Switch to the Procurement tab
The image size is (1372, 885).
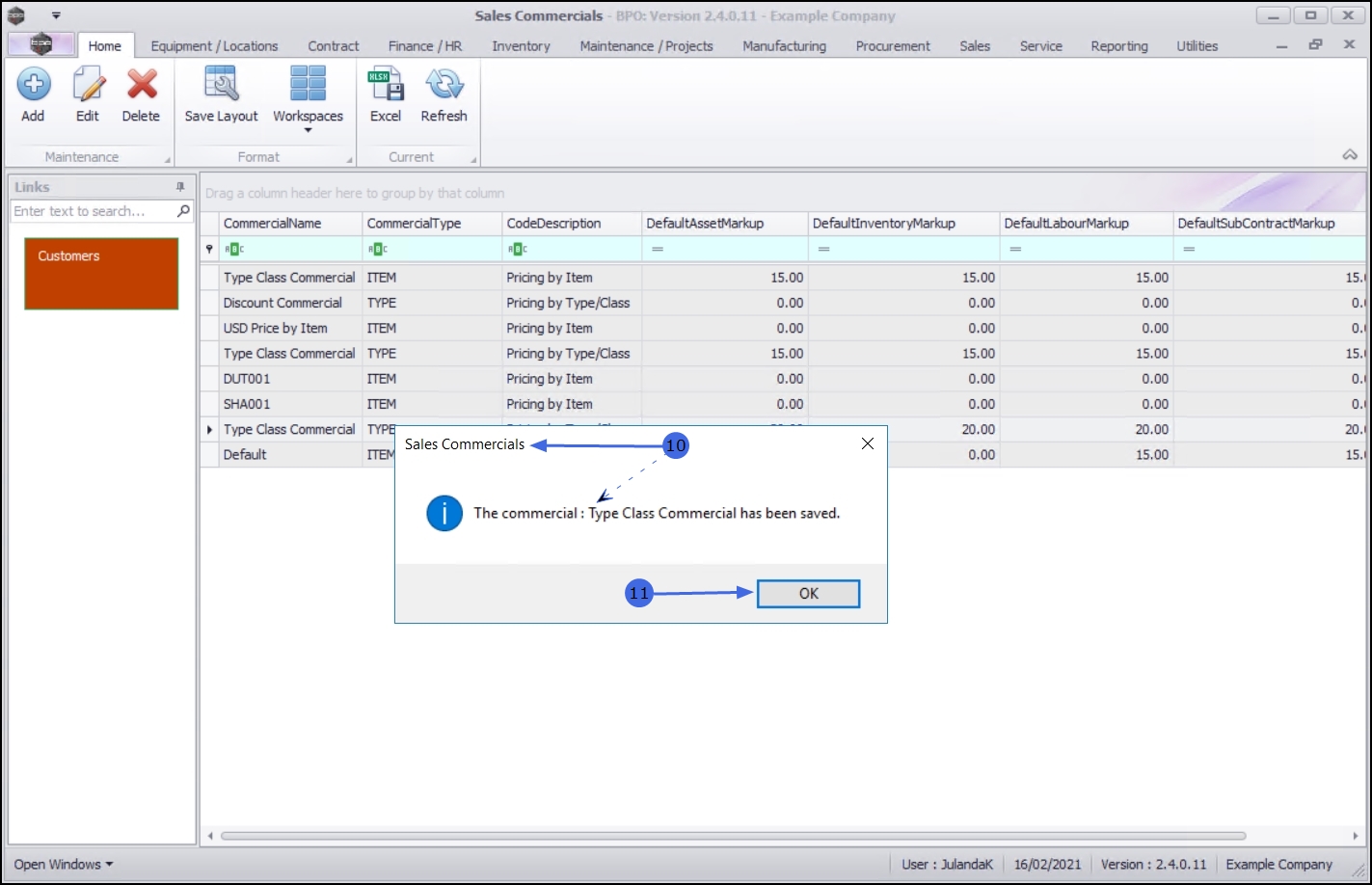(893, 46)
